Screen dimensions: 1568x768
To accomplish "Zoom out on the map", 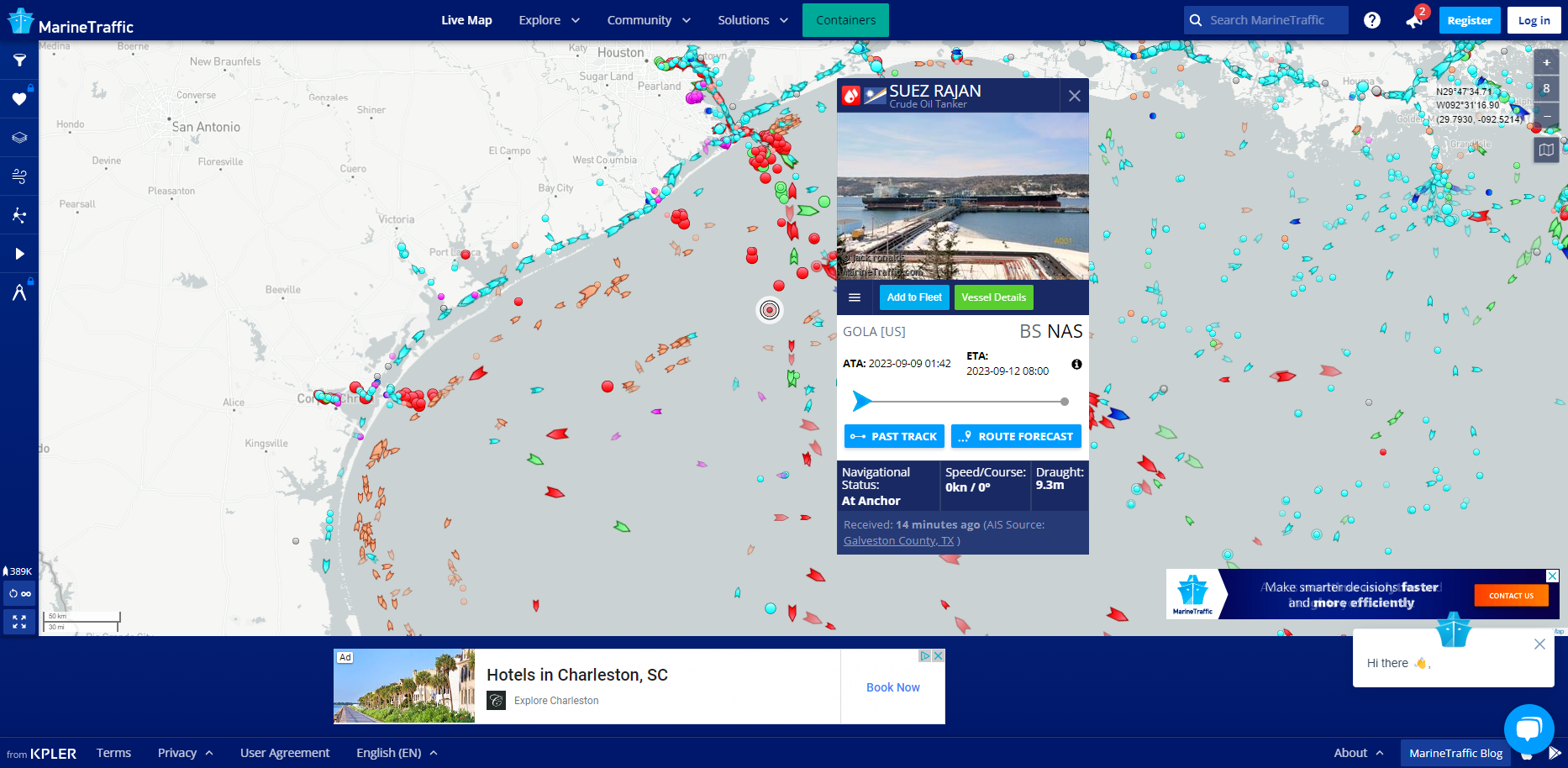I will click(1546, 116).
